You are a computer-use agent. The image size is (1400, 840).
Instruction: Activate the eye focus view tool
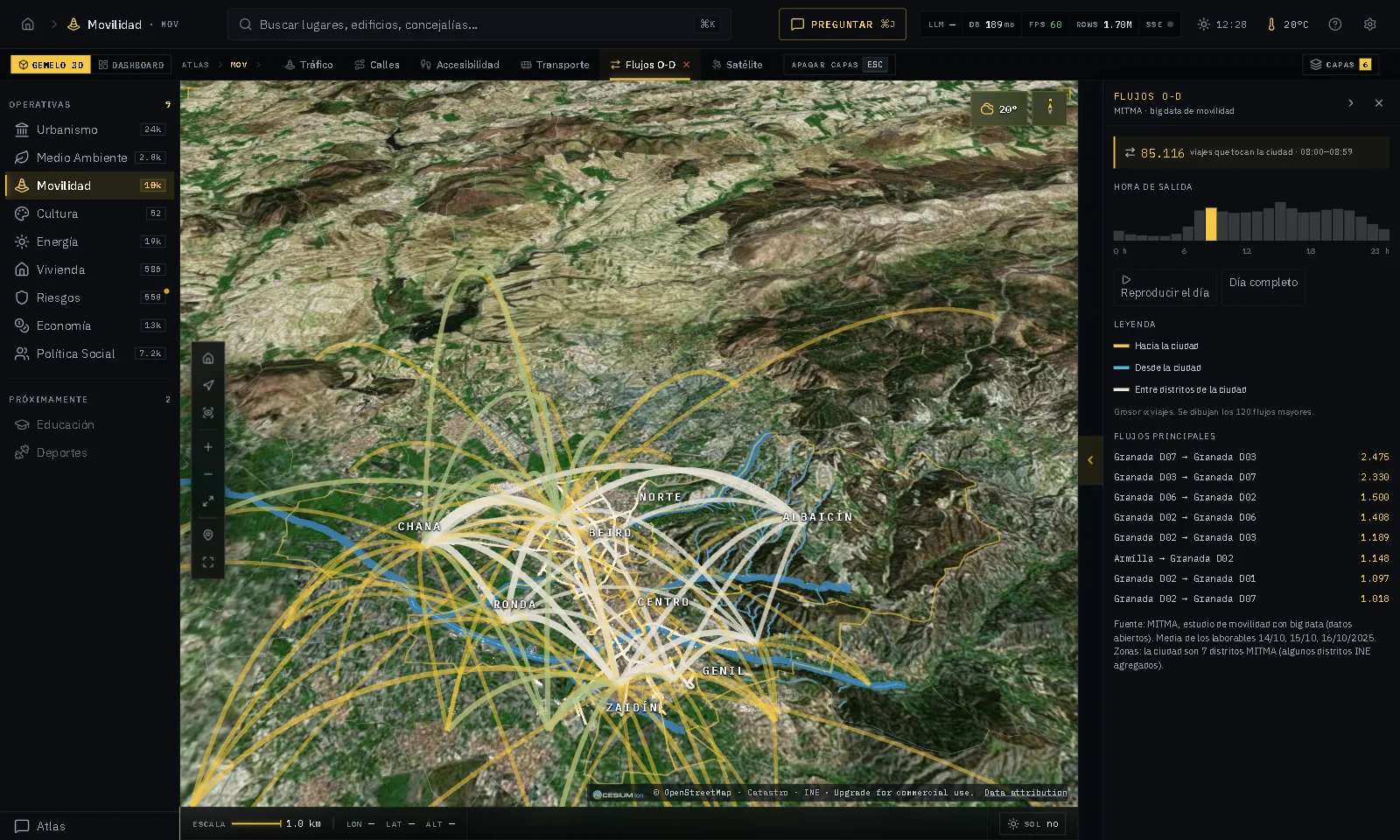pyautogui.click(x=208, y=412)
